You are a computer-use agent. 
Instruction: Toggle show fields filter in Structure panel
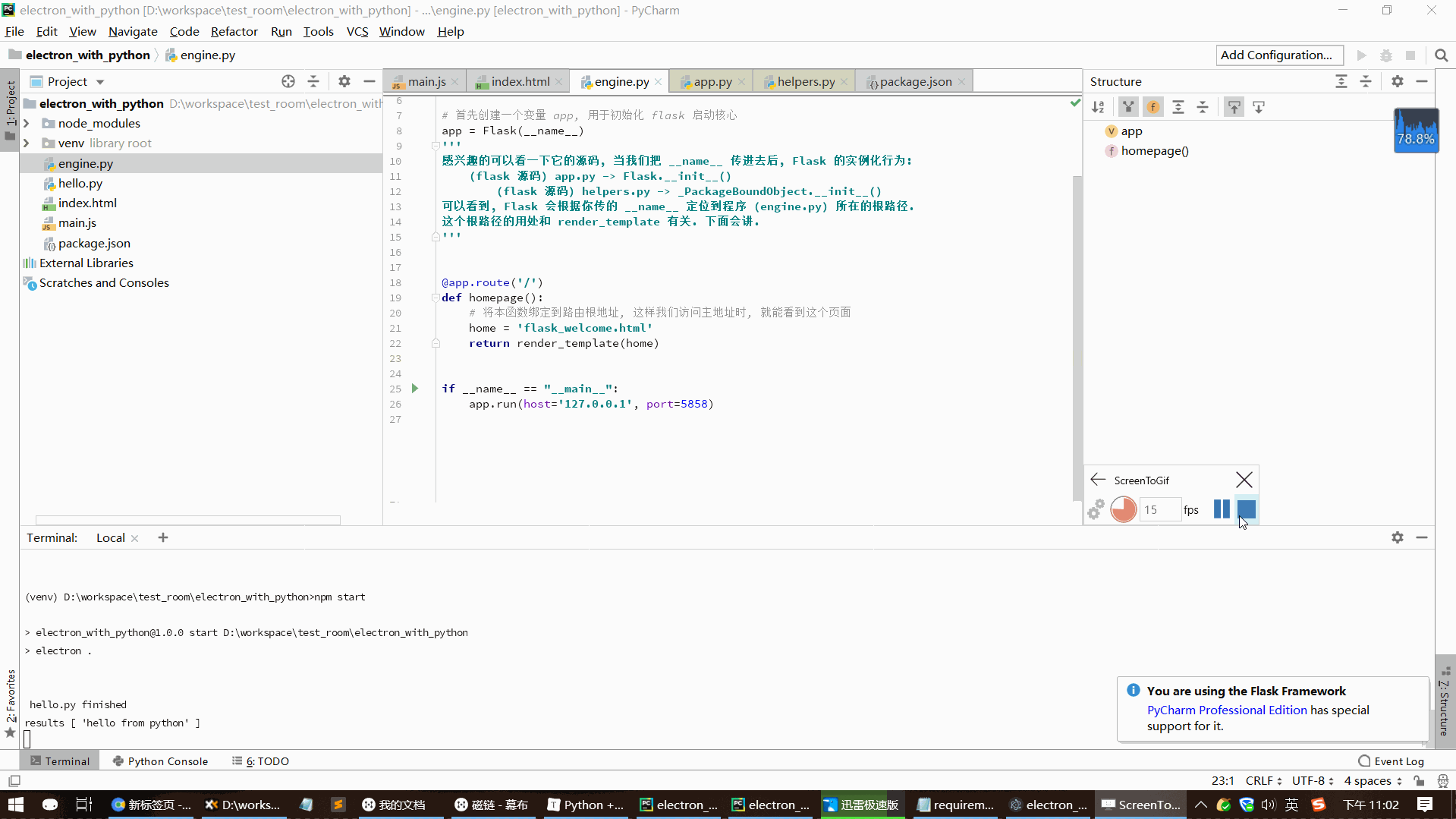pyautogui.click(x=1153, y=107)
